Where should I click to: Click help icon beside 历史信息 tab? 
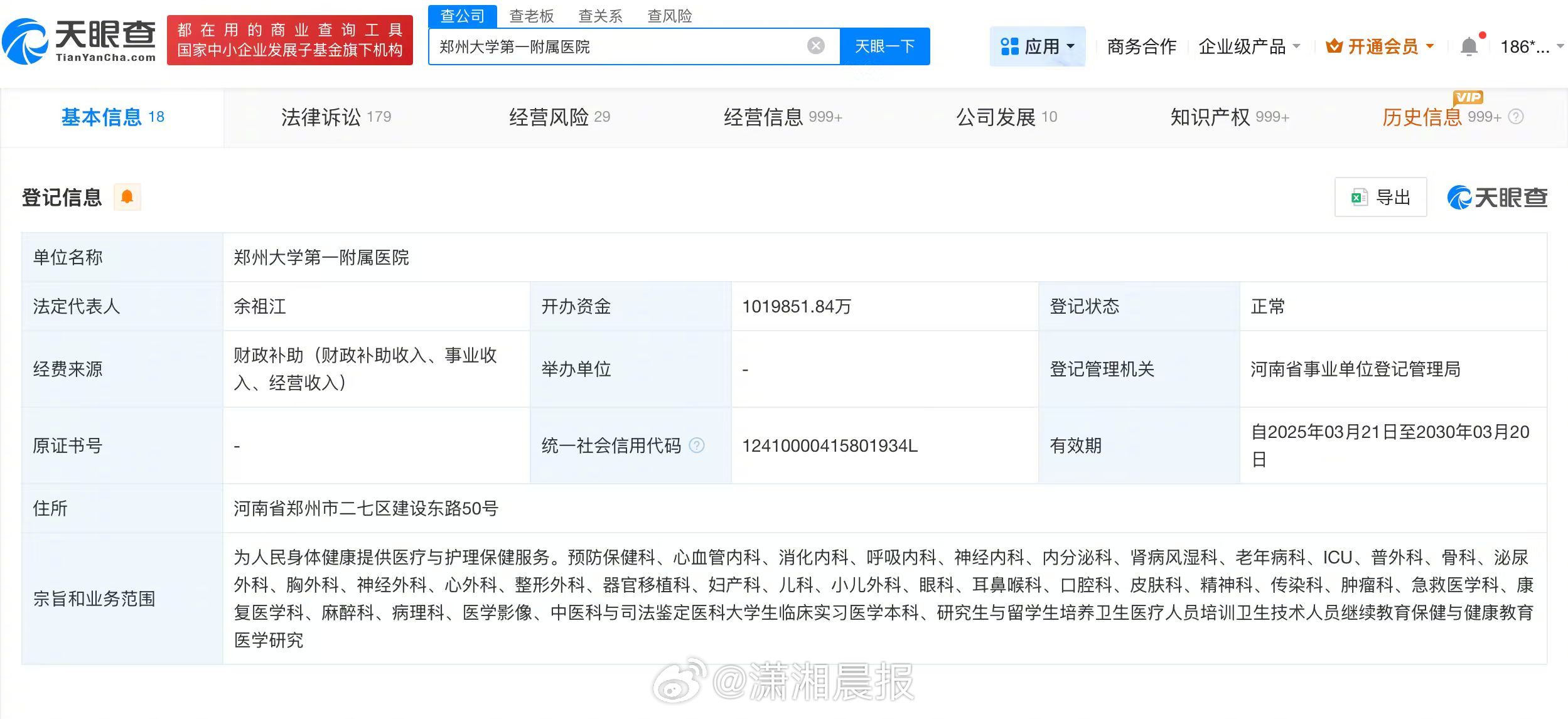tap(1516, 117)
